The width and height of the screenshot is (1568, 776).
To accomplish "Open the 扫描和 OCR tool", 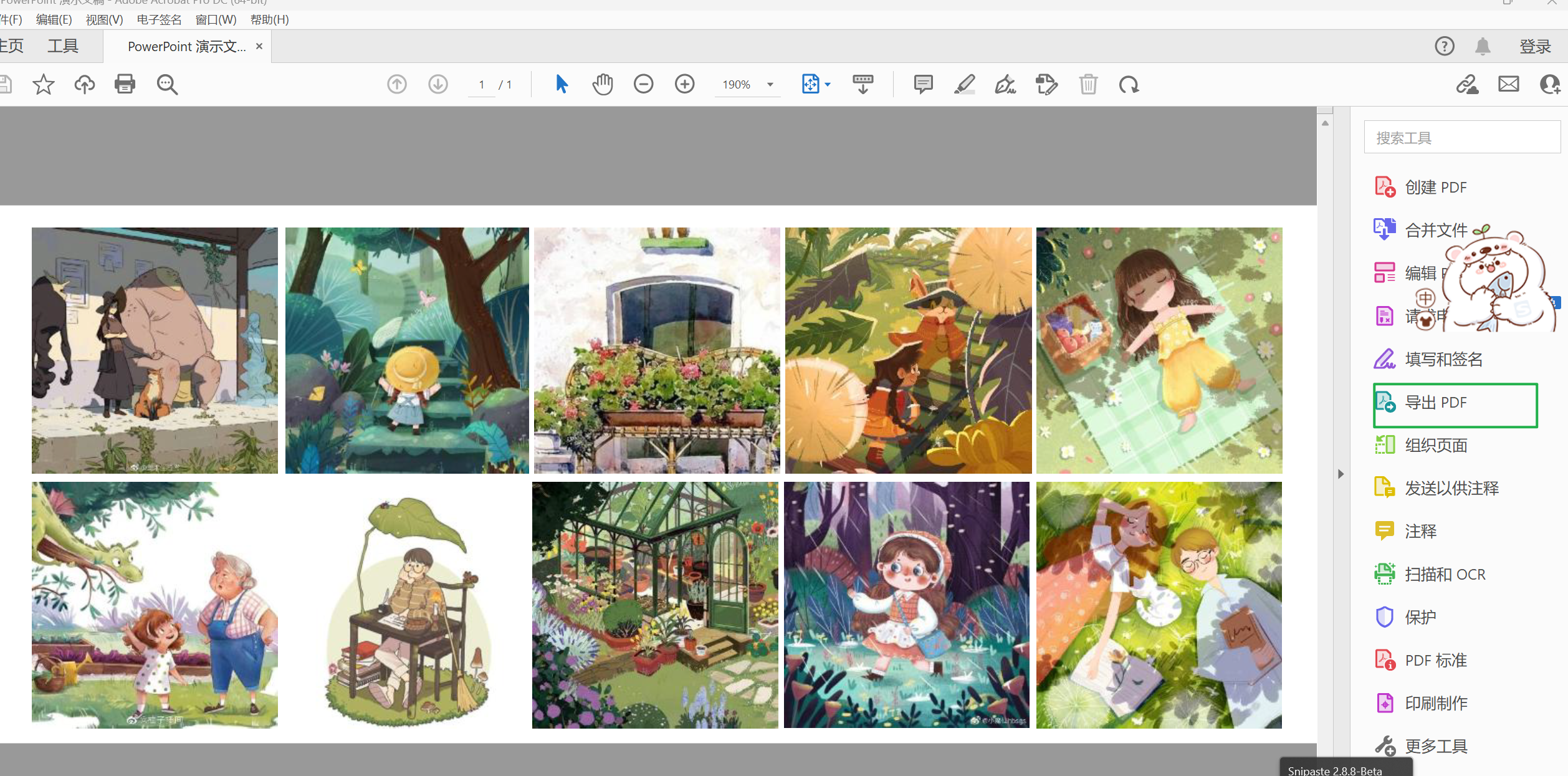I will tap(1445, 574).
